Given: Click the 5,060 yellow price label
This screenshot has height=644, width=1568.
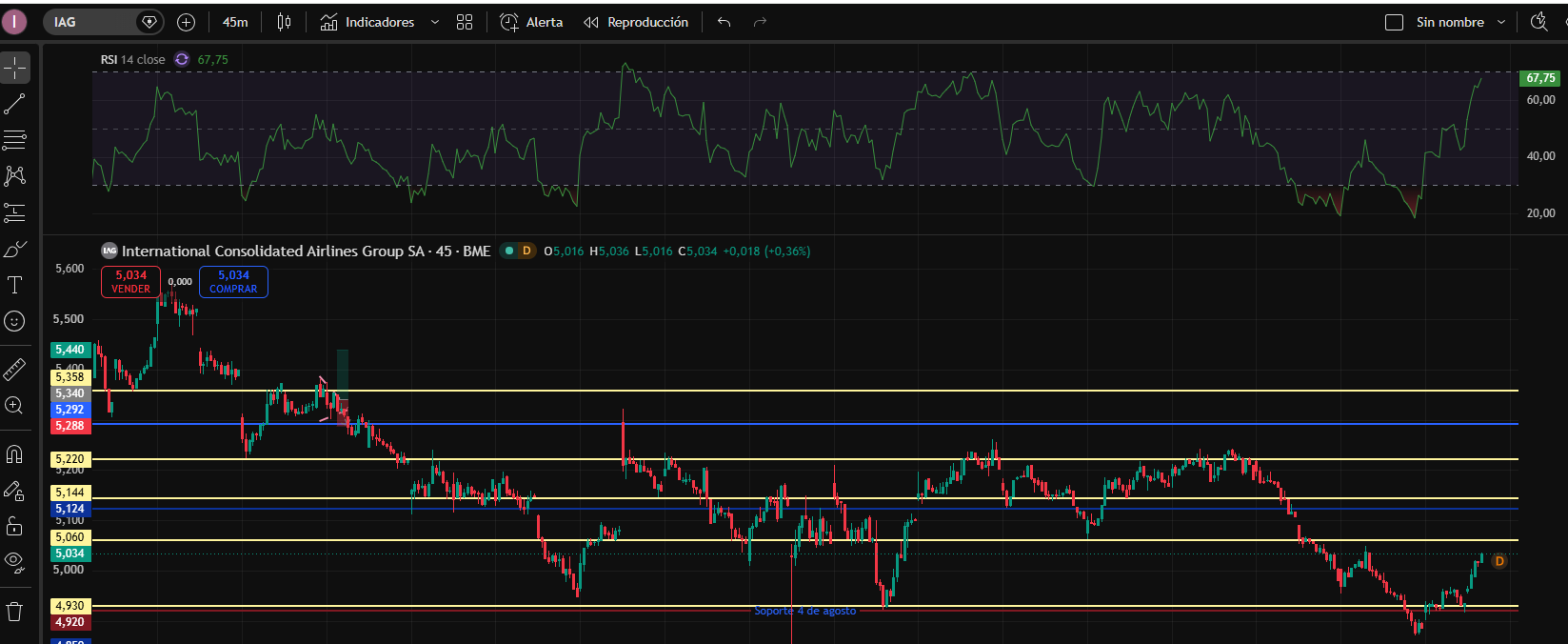Looking at the screenshot, I should point(69,537).
